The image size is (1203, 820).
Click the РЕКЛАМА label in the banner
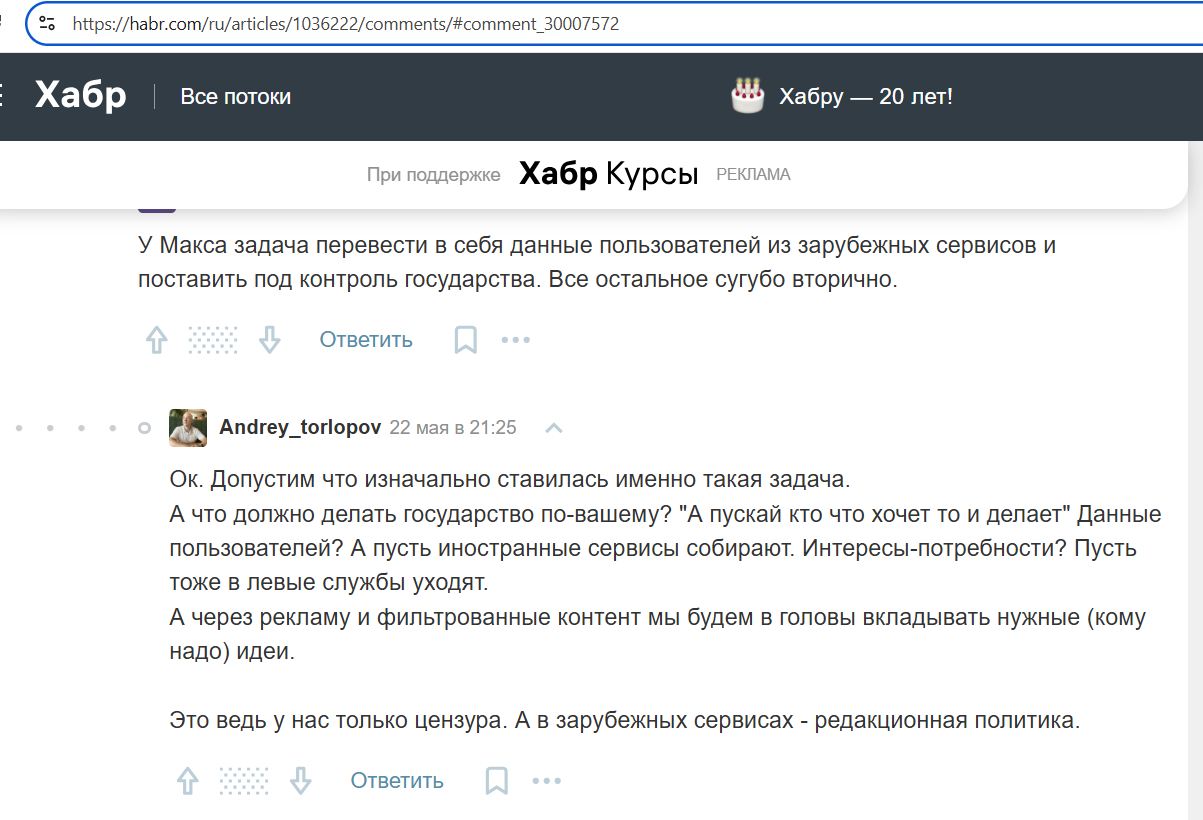pos(753,175)
